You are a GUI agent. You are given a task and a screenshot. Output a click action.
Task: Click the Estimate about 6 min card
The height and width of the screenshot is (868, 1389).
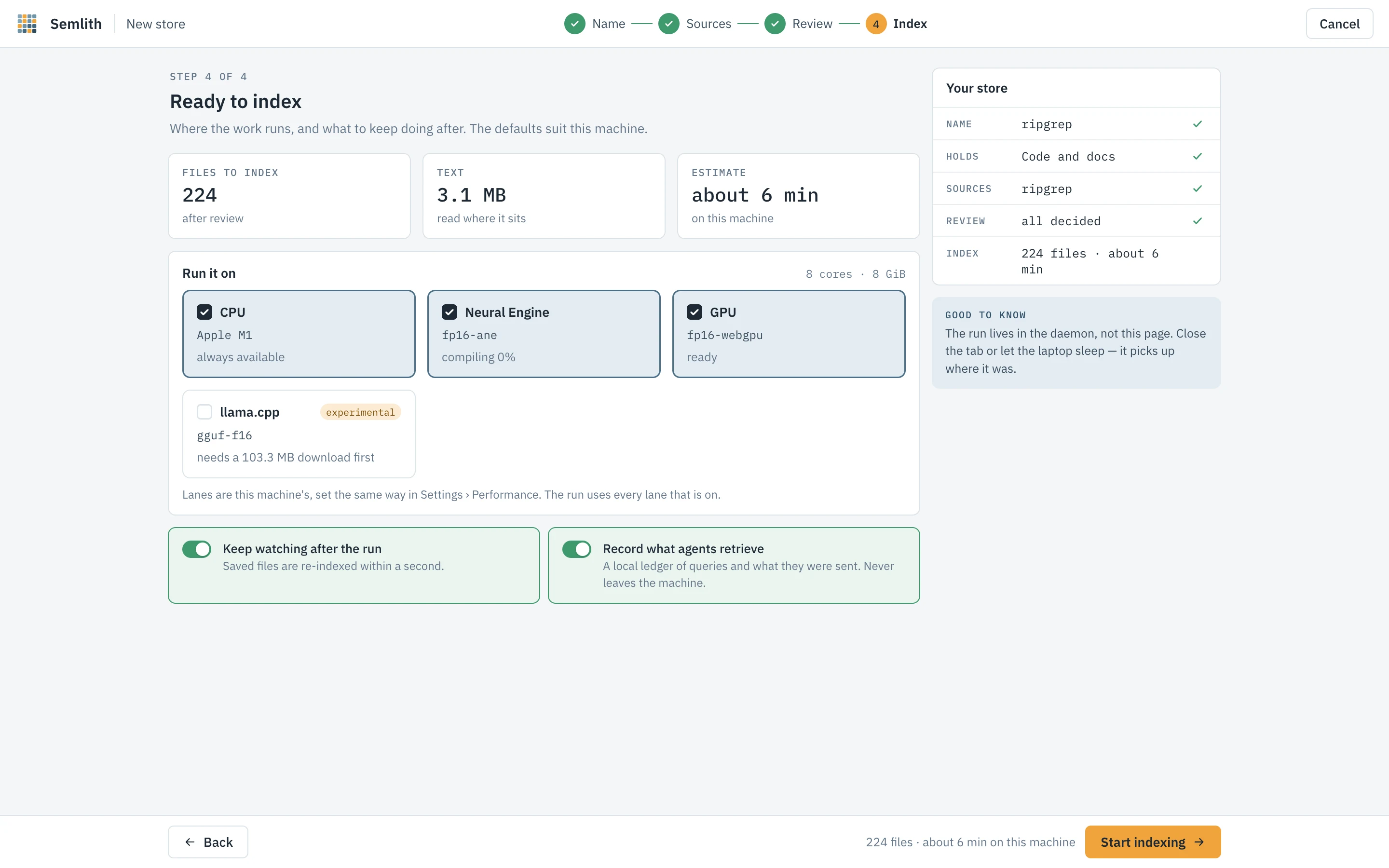[798, 196]
